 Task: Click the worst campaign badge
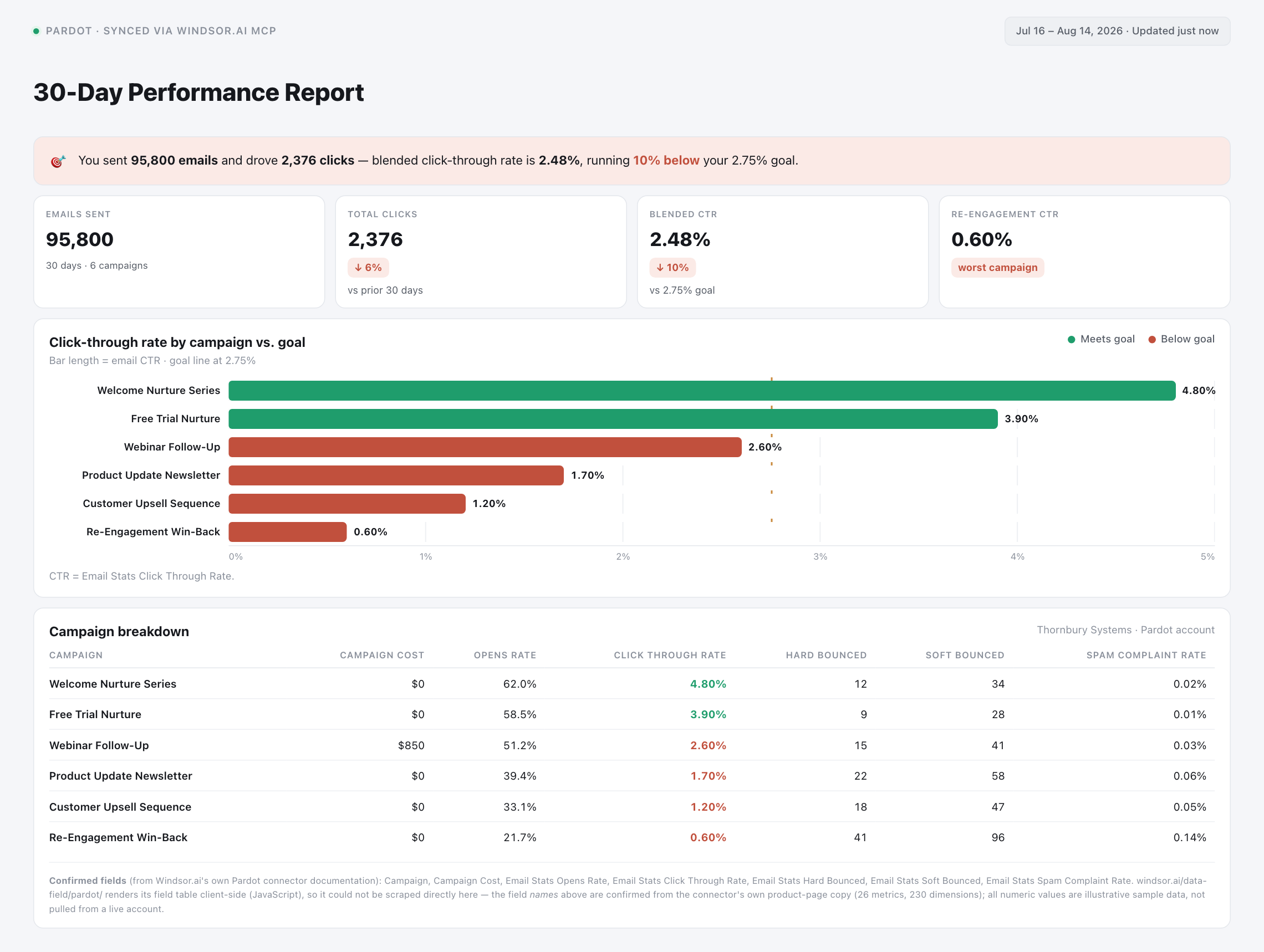pos(997,267)
